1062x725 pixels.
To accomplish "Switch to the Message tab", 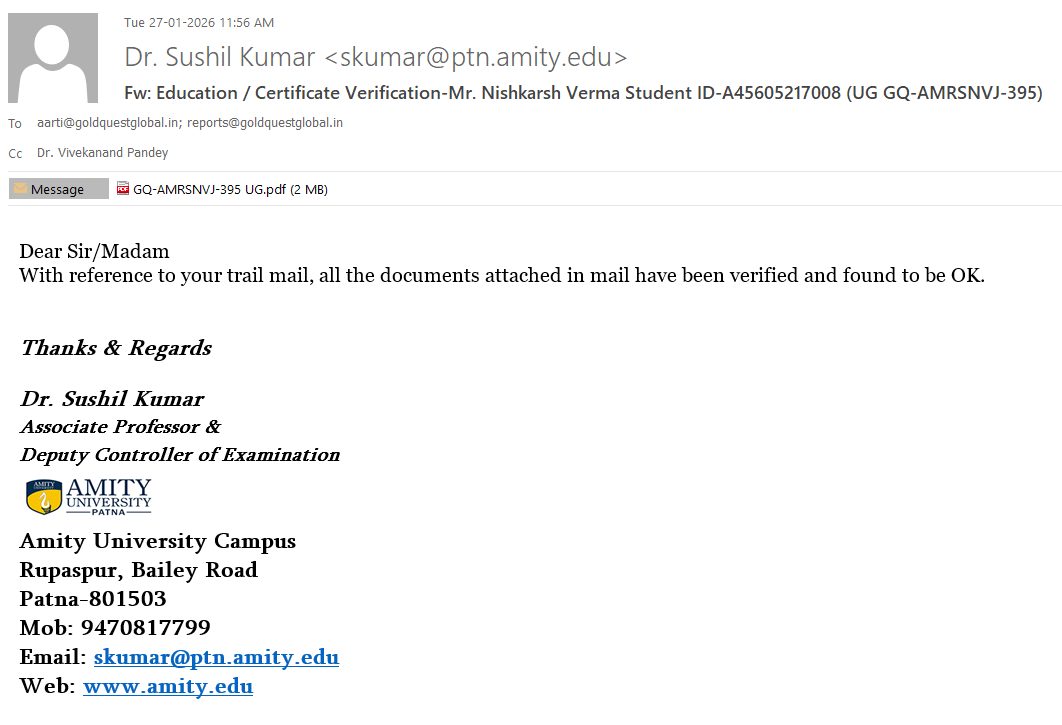I will (x=58, y=189).
